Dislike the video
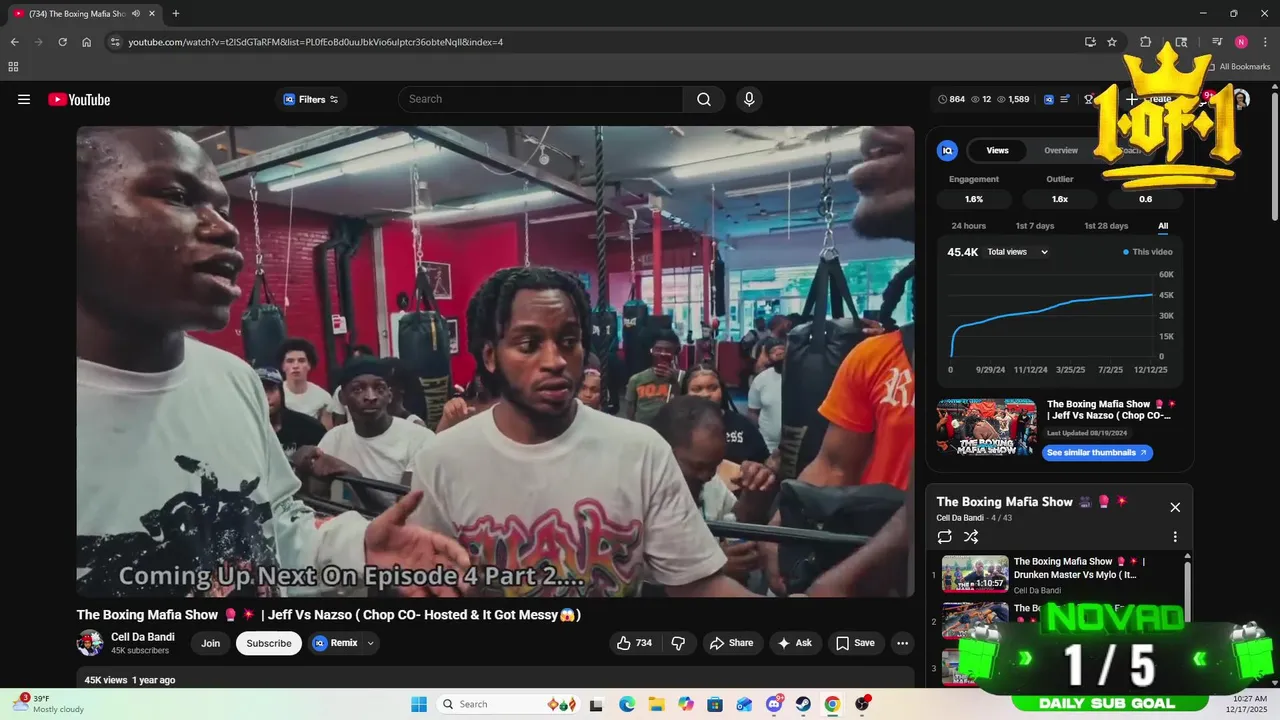 pos(678,643)
